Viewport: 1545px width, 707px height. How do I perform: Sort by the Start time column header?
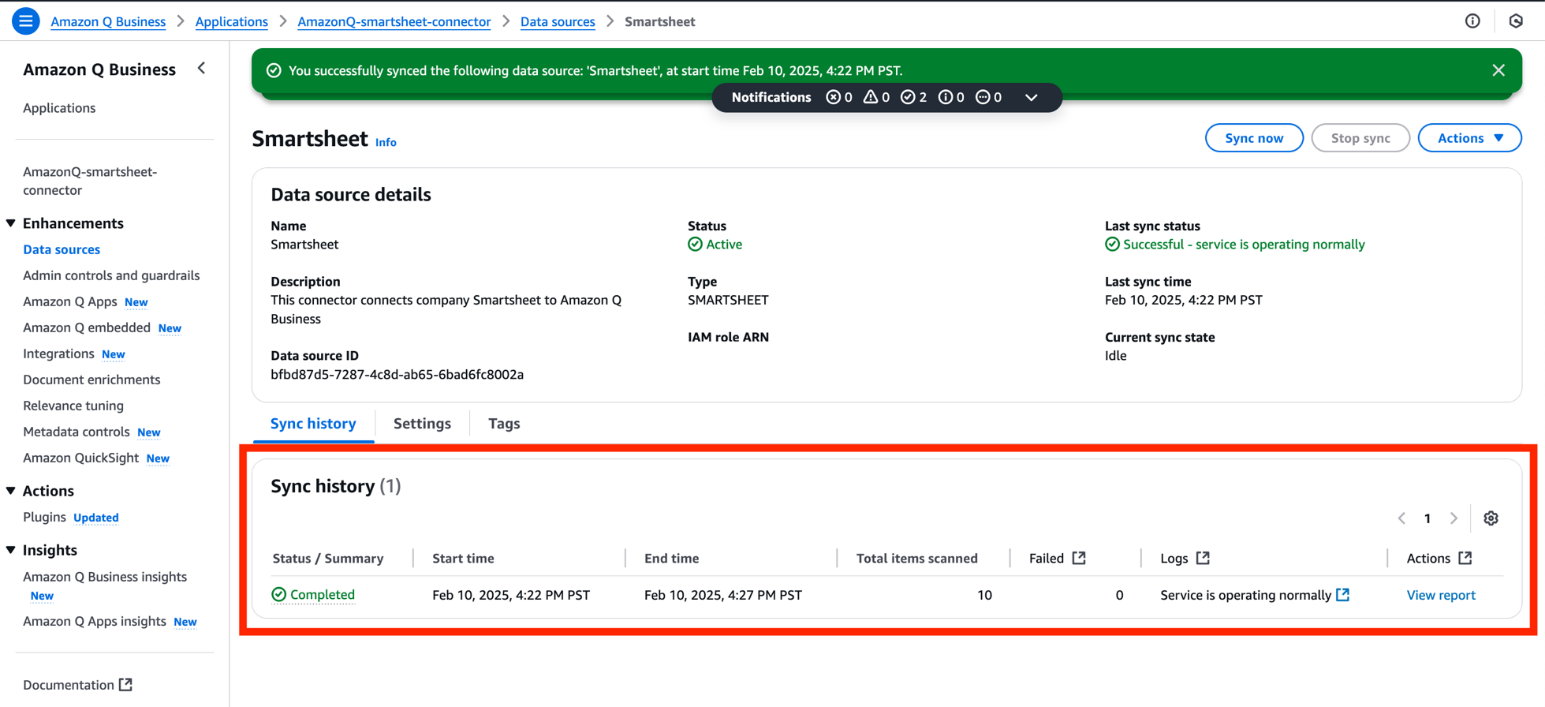pos(463,558)
